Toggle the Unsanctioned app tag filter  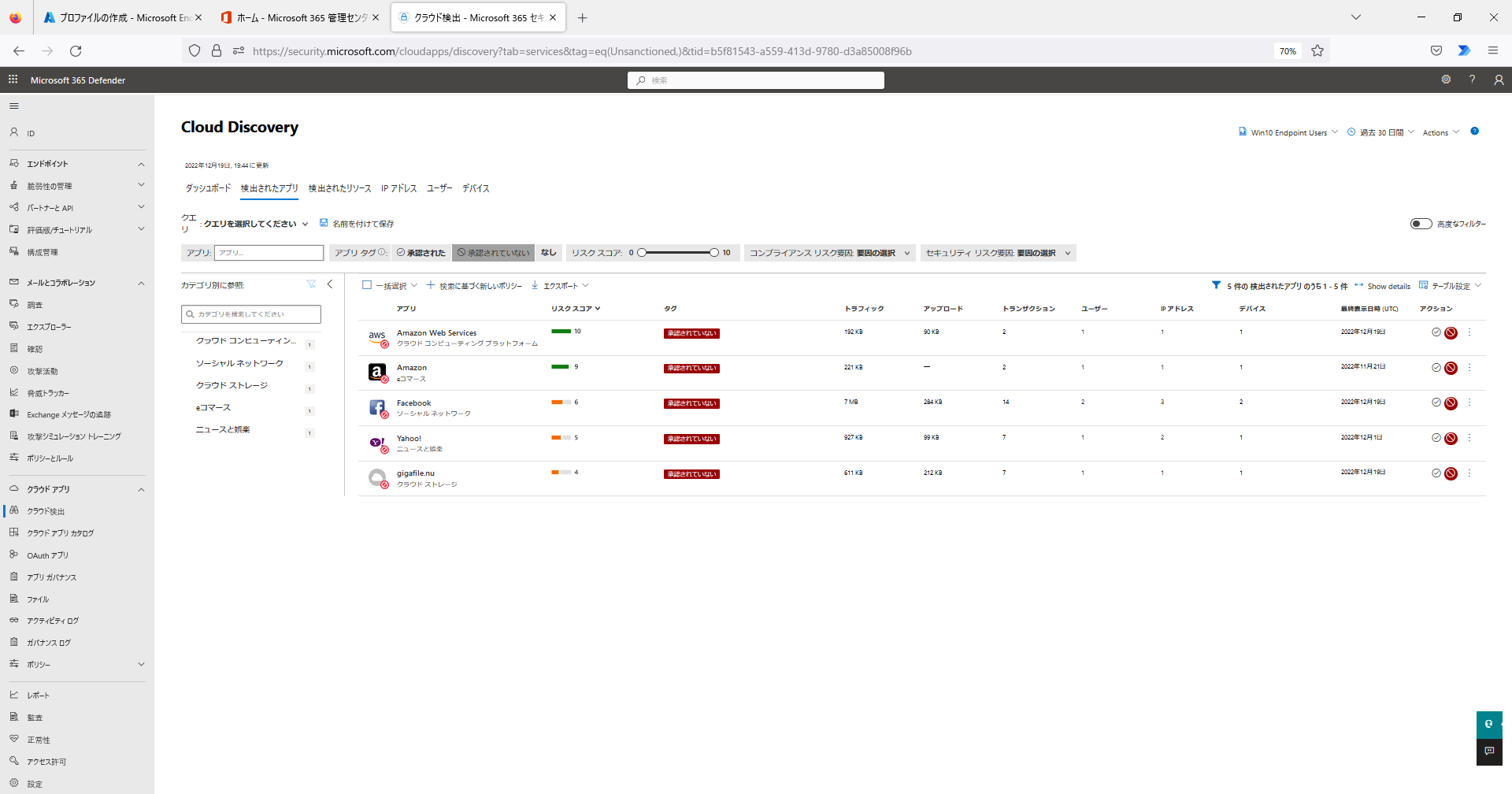494,253
